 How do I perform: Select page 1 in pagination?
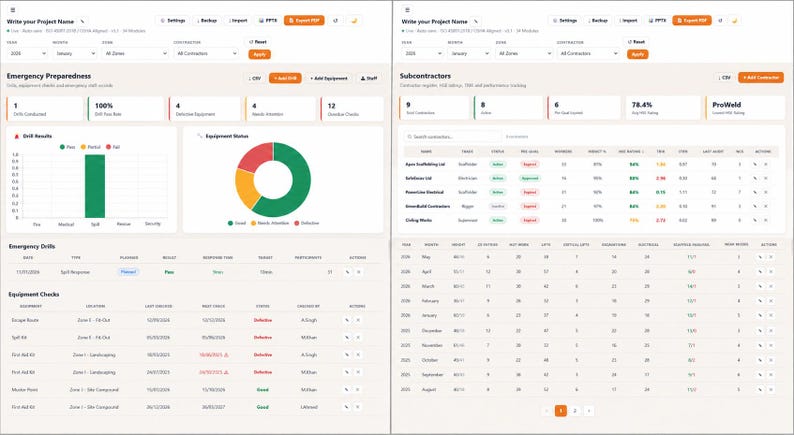(x=561, y=411)
